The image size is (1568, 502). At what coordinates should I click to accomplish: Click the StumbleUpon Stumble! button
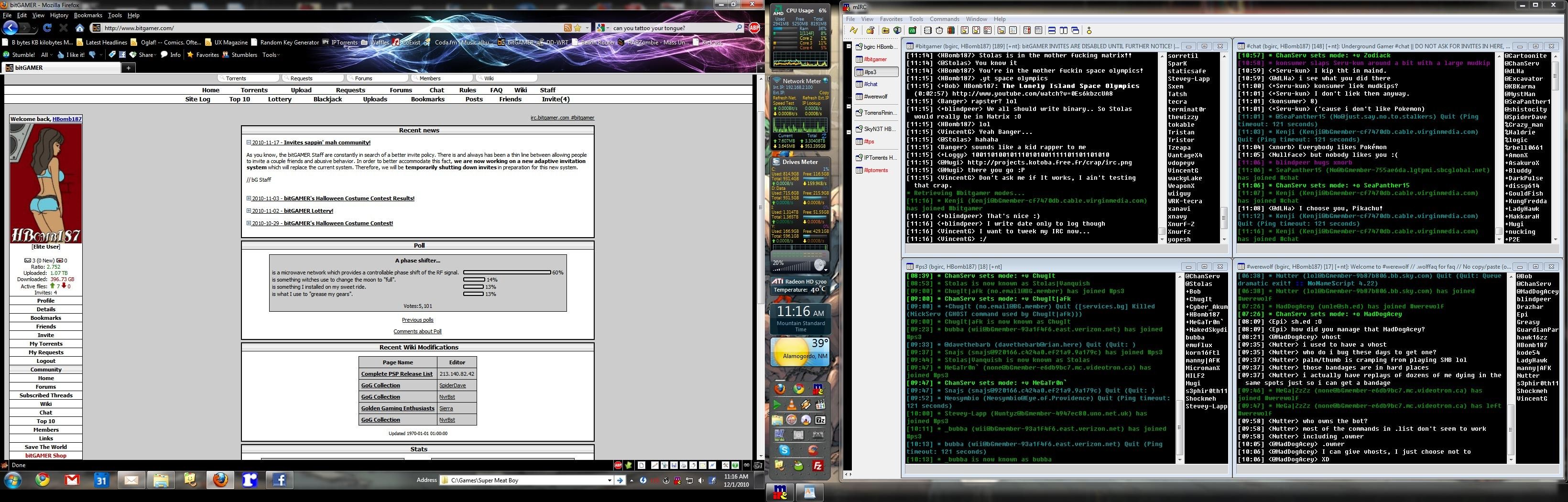pyautogui.click(x=19, y=55)
